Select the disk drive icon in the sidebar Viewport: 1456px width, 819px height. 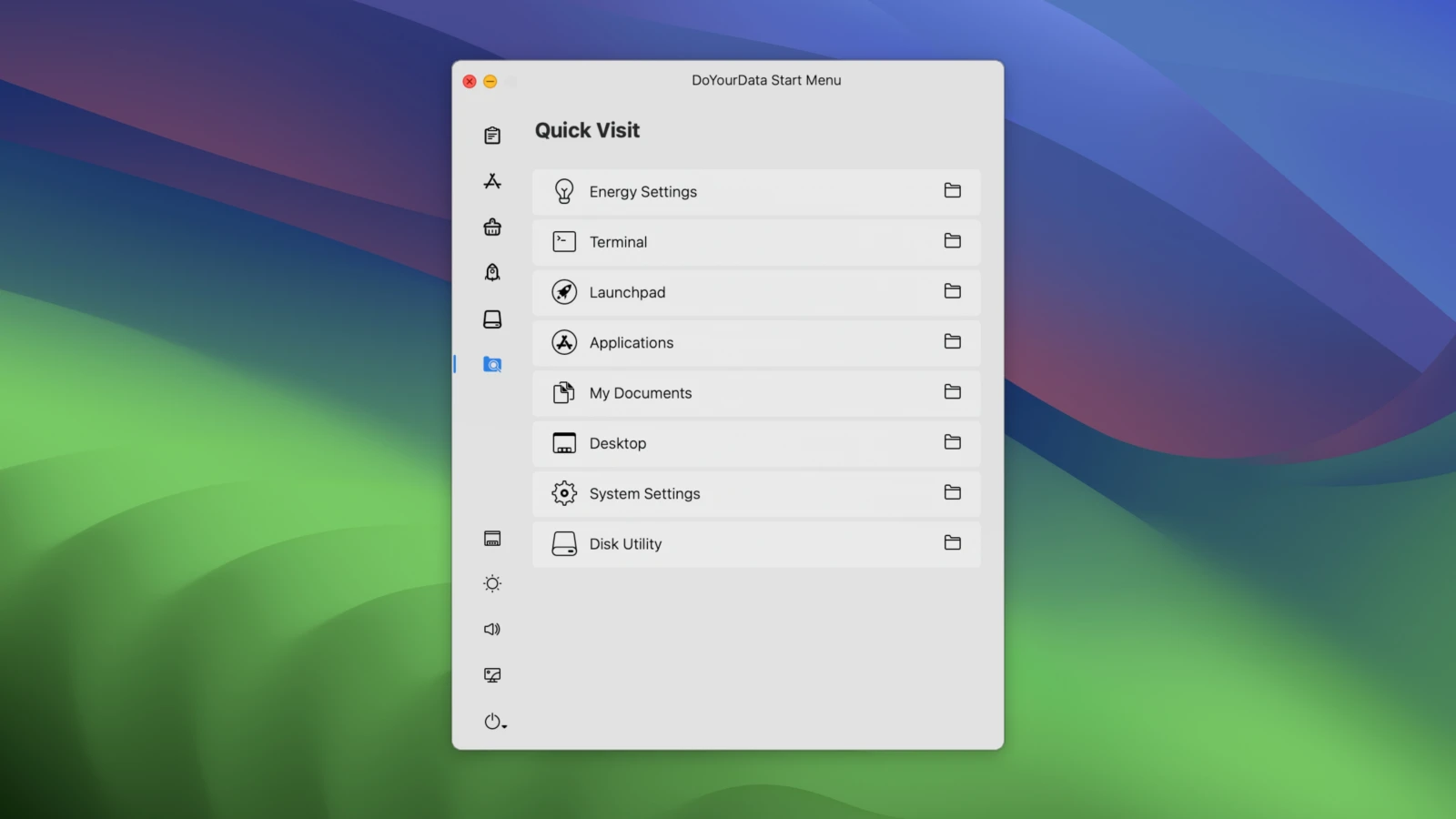pos(492,319)
